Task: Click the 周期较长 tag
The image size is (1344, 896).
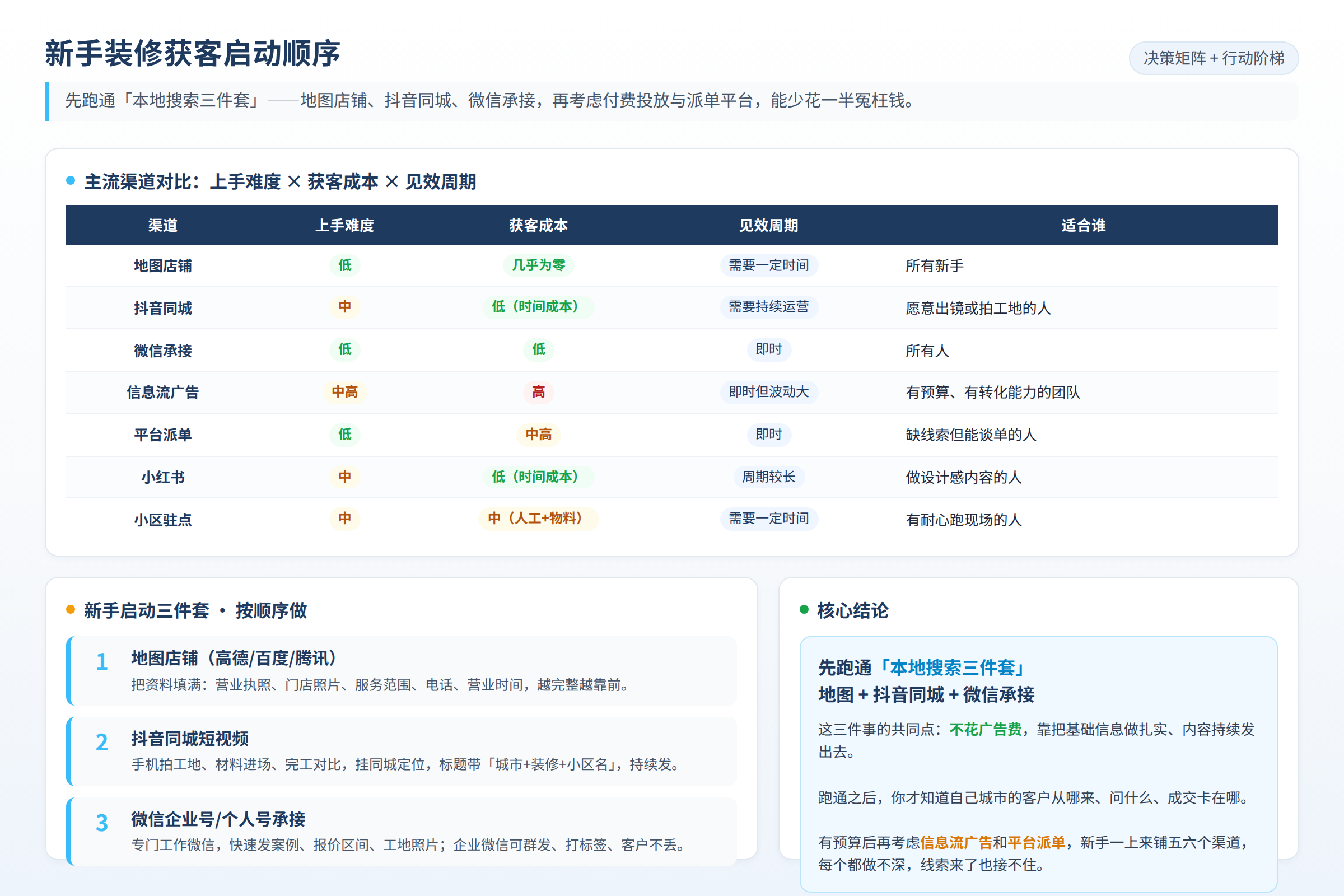Action: [x=768, y=477]
